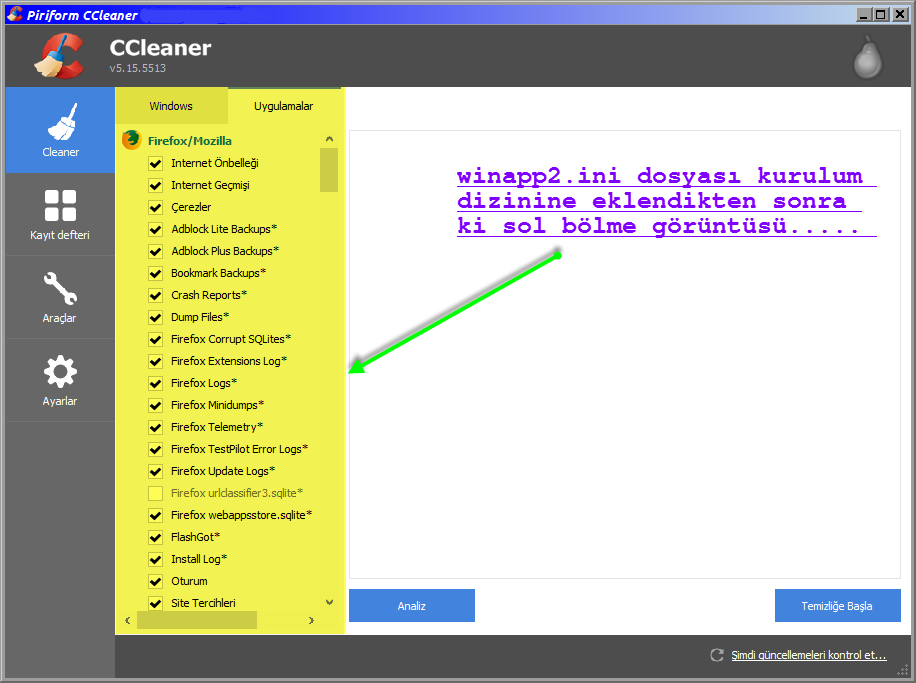916x683 pixels.
Task: Uncheck Firefox Update Logs checkbox
Action: (155, 471)
